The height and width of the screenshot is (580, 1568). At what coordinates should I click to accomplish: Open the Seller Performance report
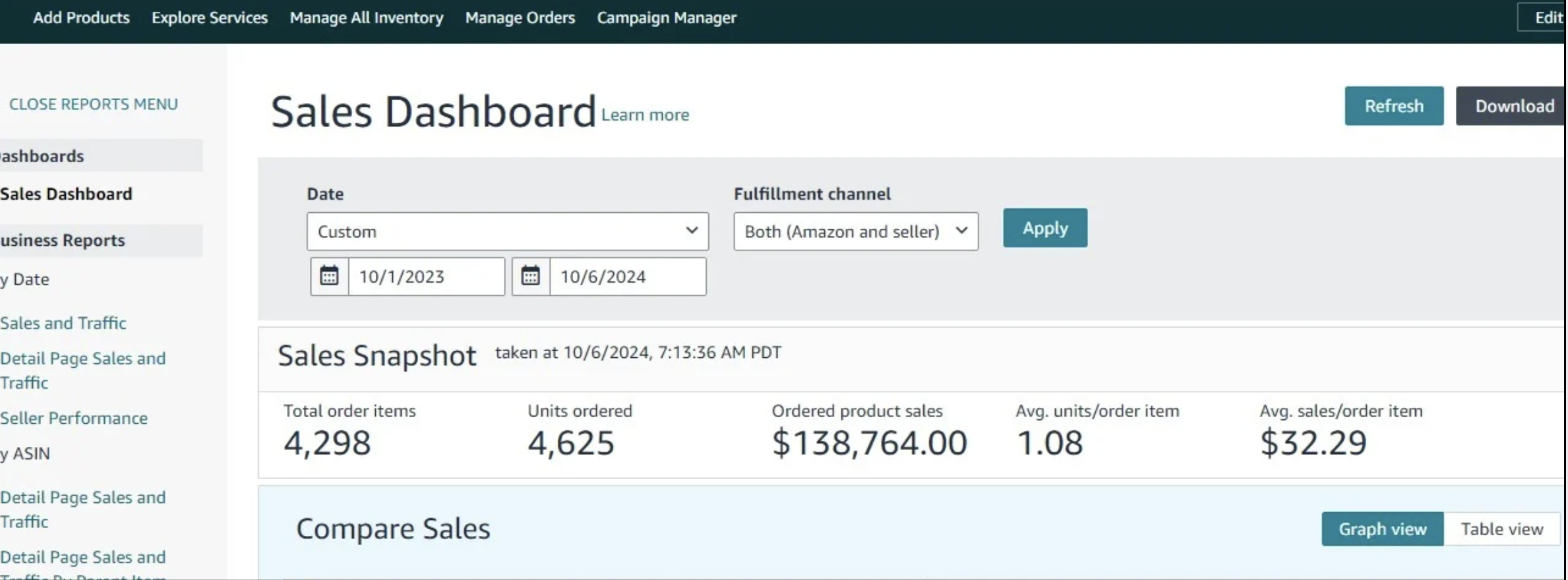(x=74, y=418)
